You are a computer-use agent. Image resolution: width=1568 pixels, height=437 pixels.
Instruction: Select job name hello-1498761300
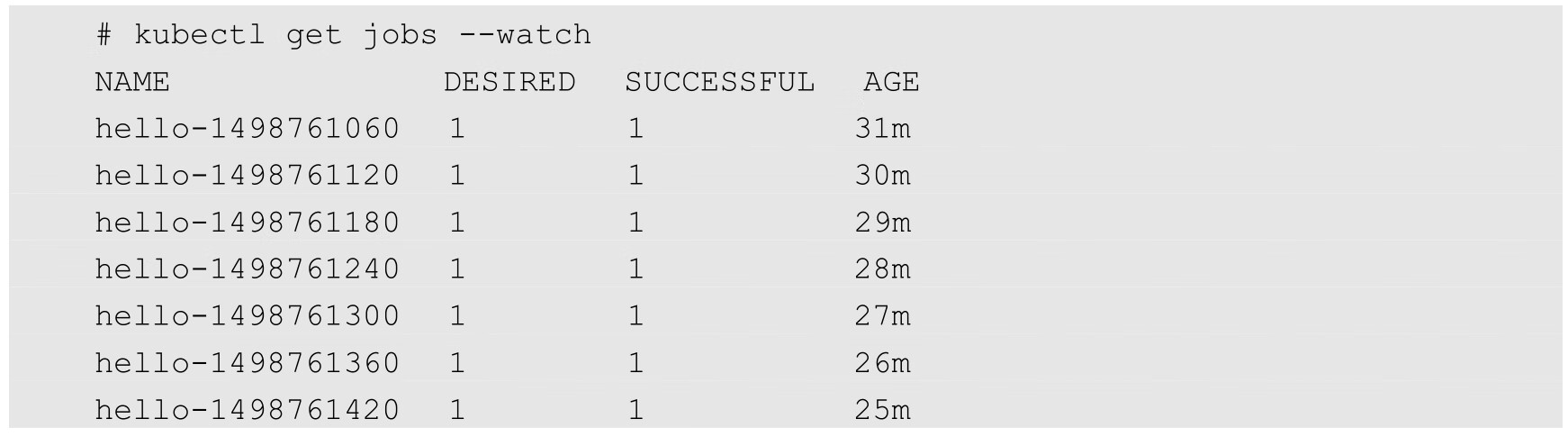[247, 316]
